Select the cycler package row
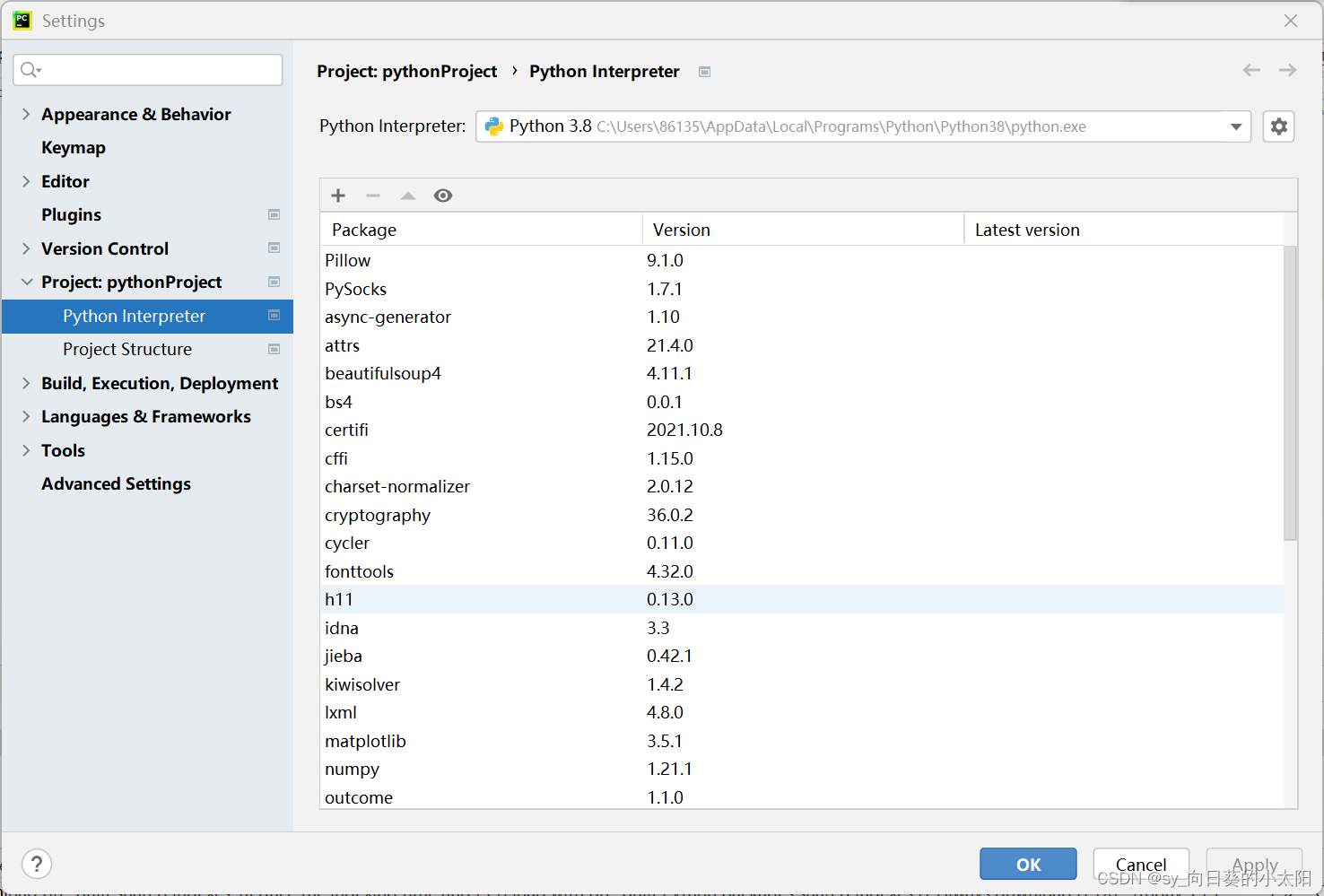The image size is (1324, 896). click(802, 543)
